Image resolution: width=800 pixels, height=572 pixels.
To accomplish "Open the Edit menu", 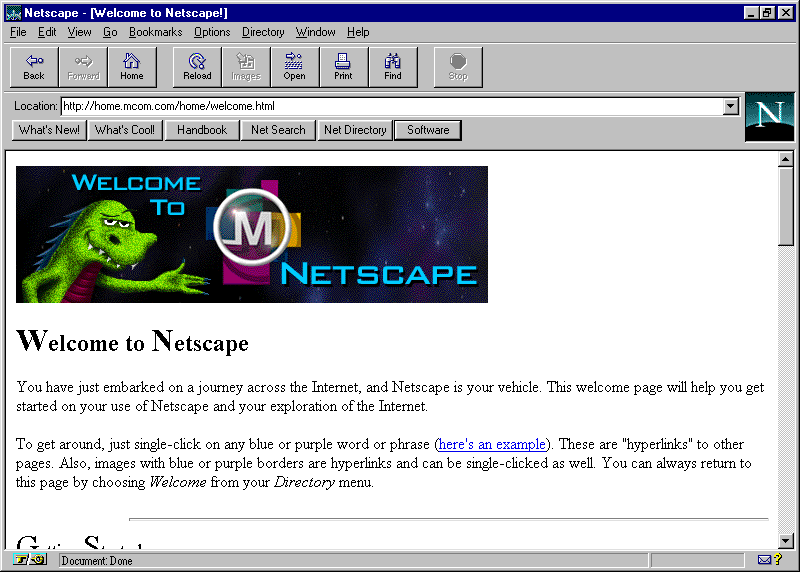I will (47, 32).
